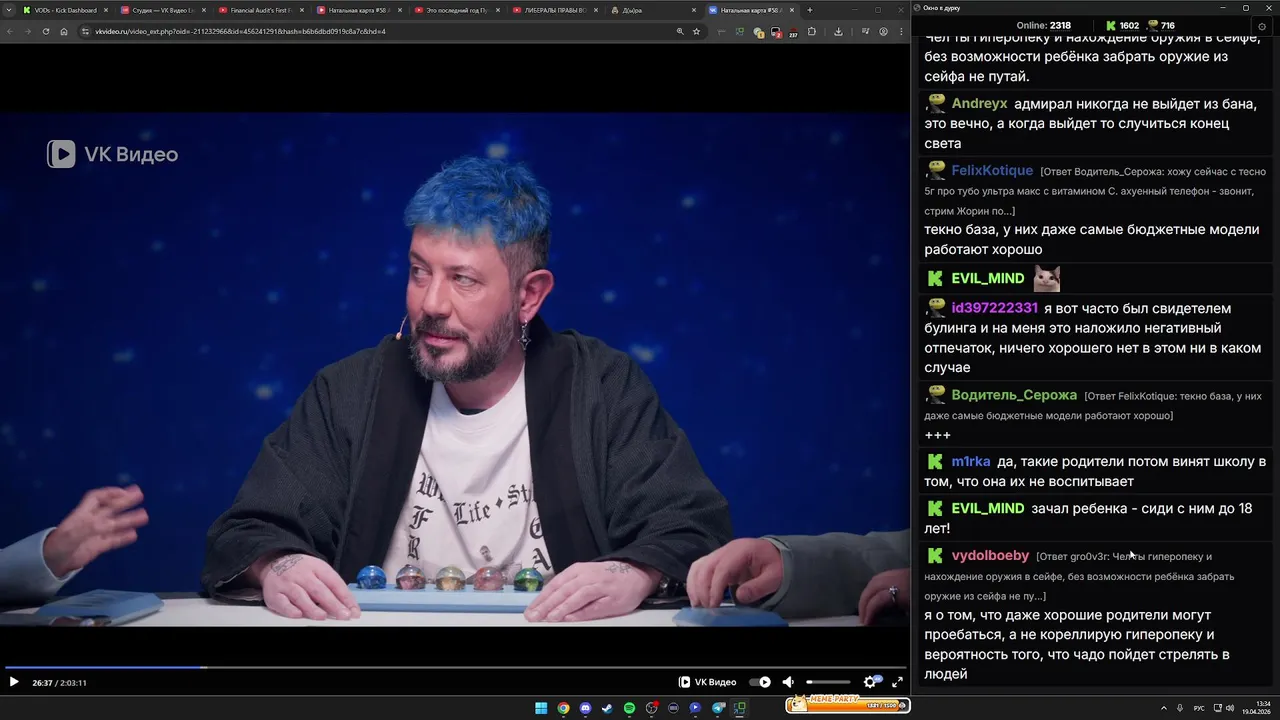Open settings gear in the chat window
This screenshot has height=720, width=1280.
(1262, 26)
